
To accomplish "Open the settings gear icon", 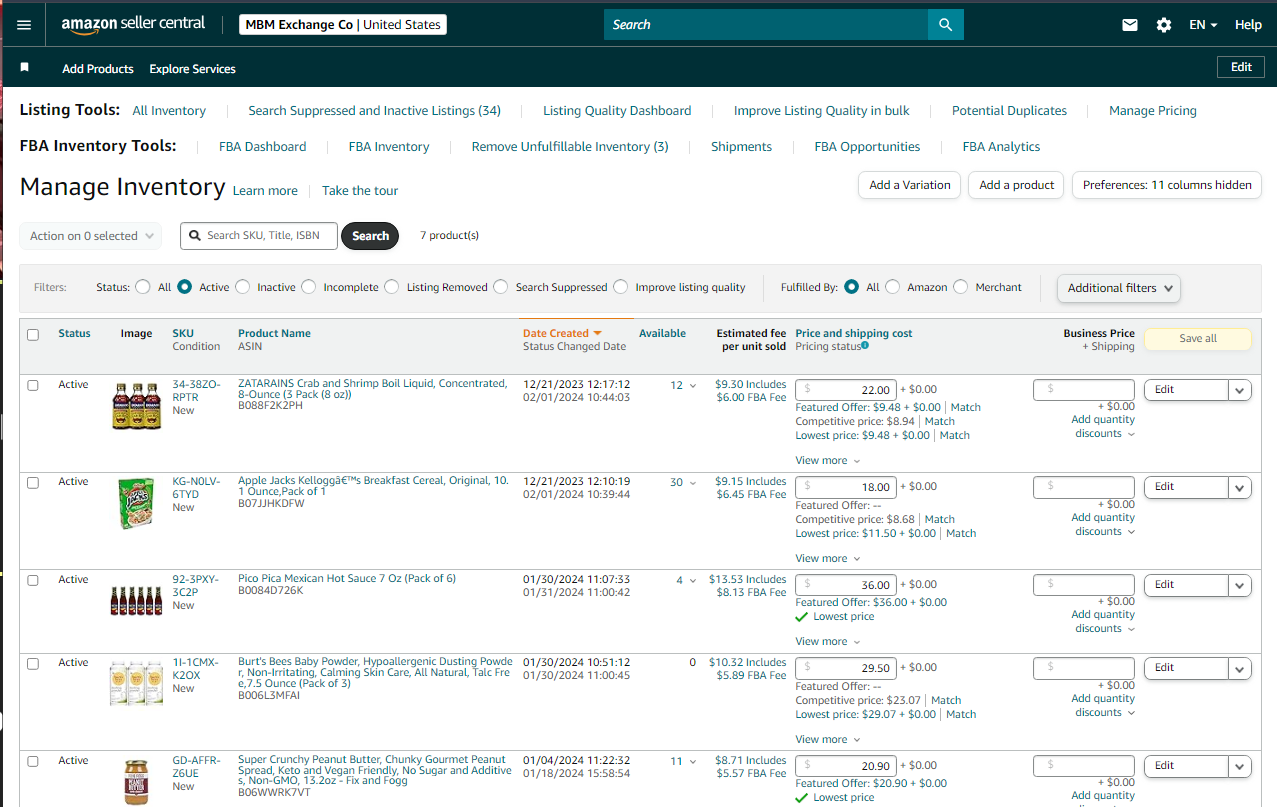I will (x=1164, y=25).
